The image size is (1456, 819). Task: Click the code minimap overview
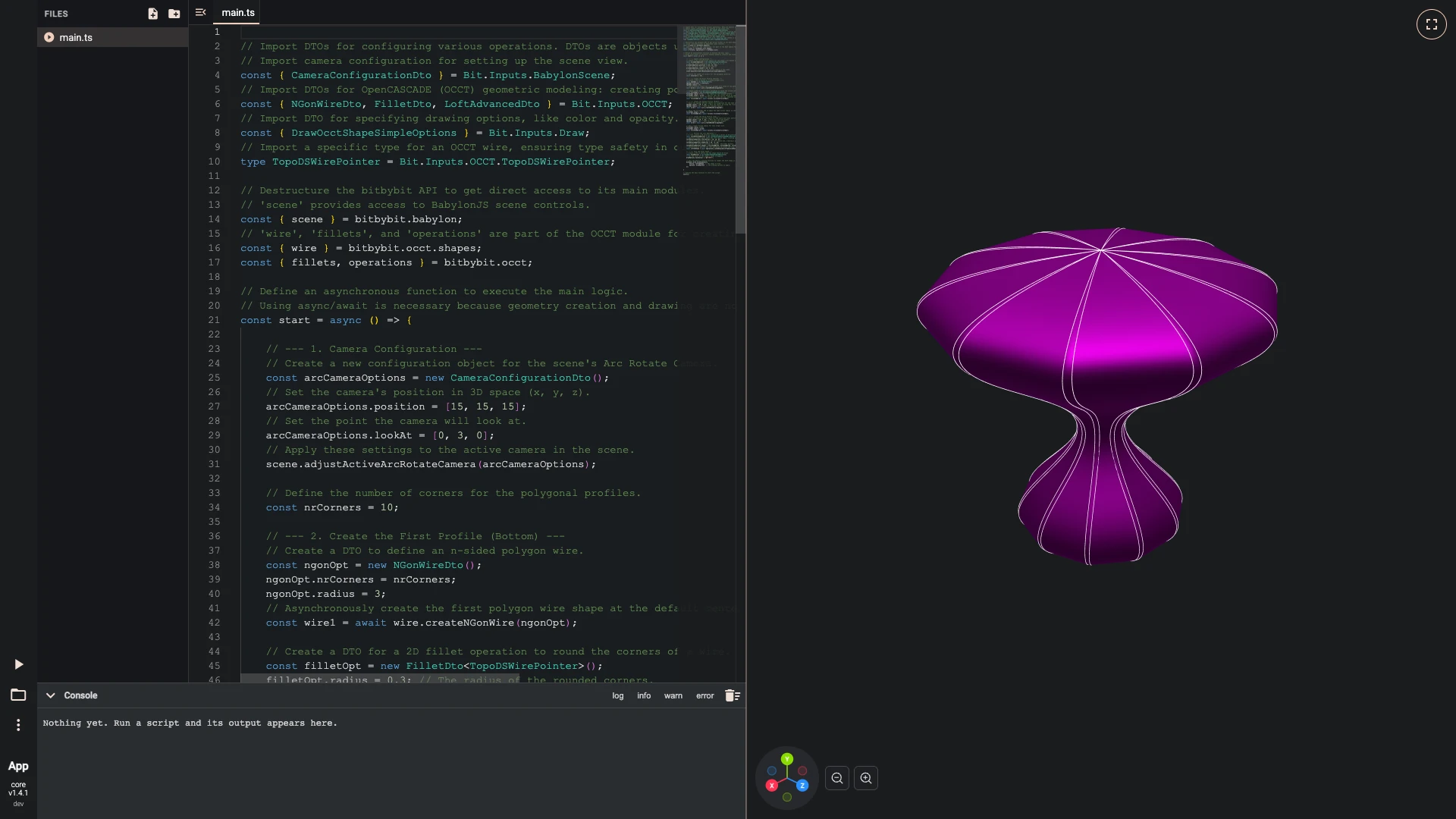coord(710,102)
